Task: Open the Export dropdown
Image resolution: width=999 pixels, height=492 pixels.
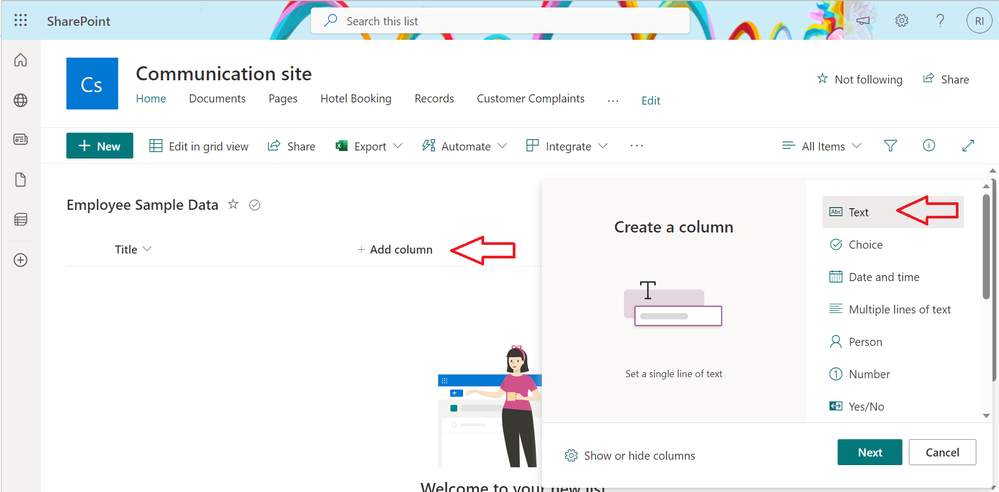Action: coord(369,146)
